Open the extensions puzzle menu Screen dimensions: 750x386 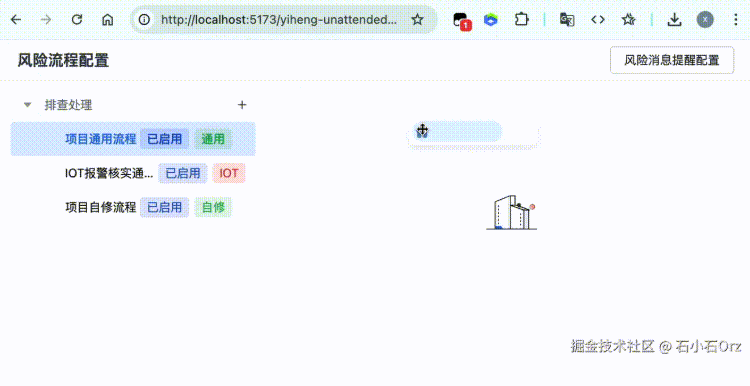pos(521,20)
